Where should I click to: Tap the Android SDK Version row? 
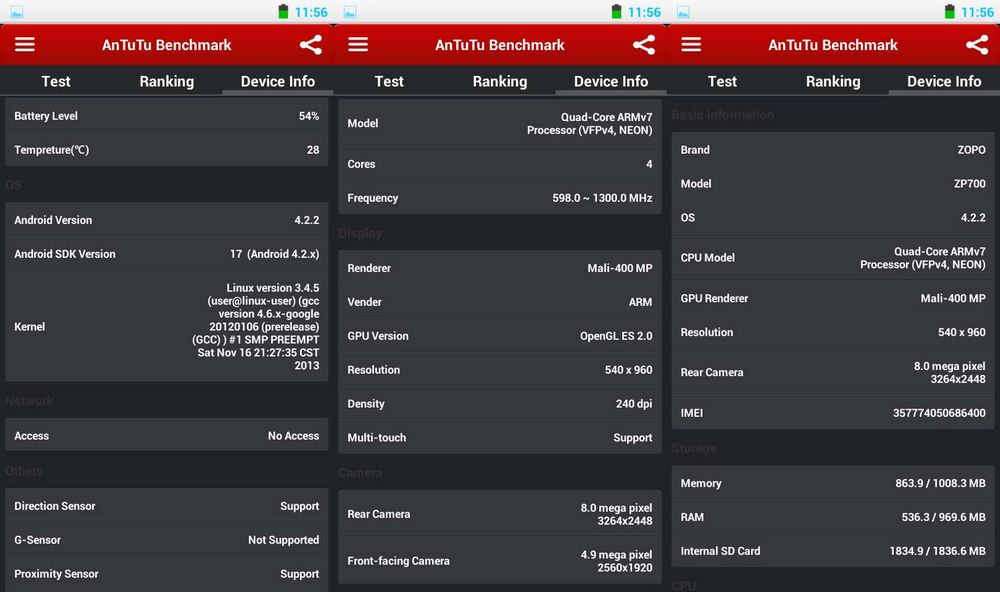(x=166, y=254)
